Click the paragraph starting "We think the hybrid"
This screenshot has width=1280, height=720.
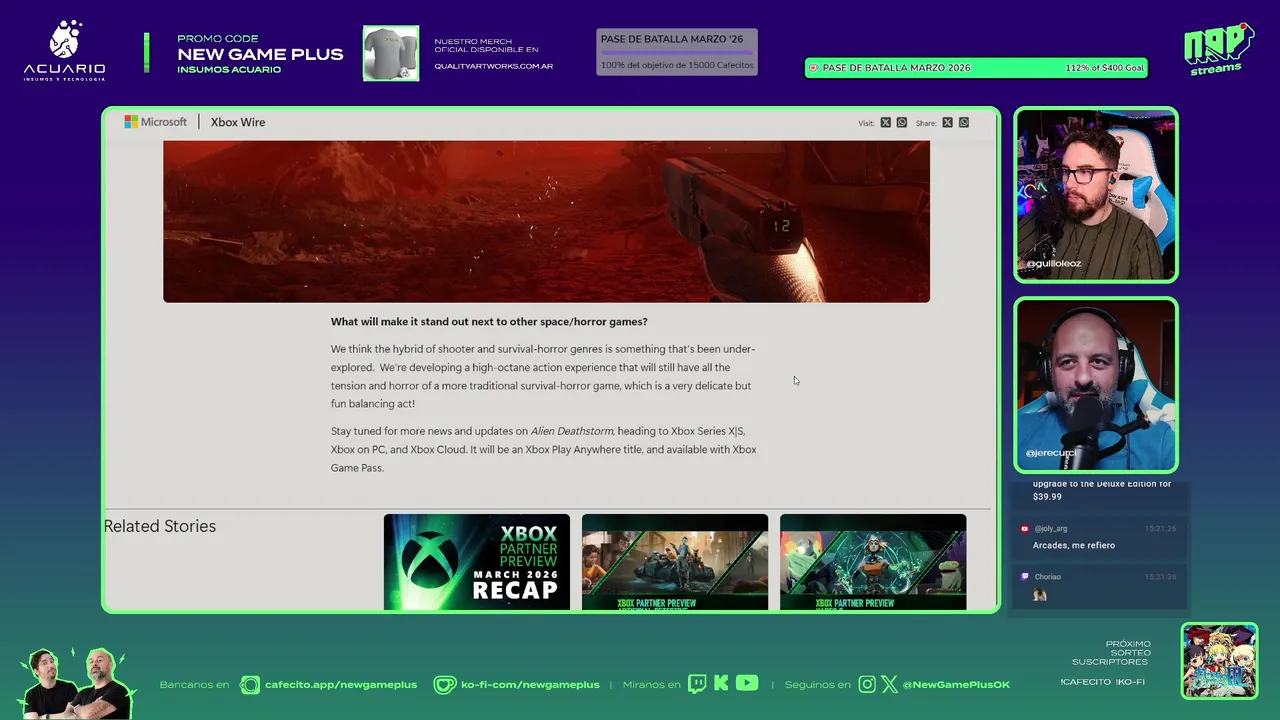543,376
